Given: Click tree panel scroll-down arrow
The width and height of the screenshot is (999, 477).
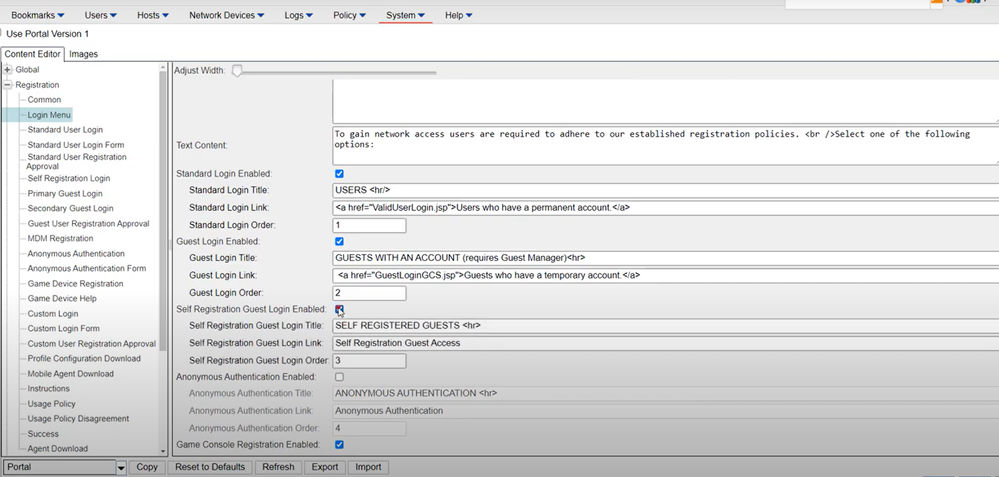Looking at the screenshot, I should pyautogui.click(x=163, y=451).
